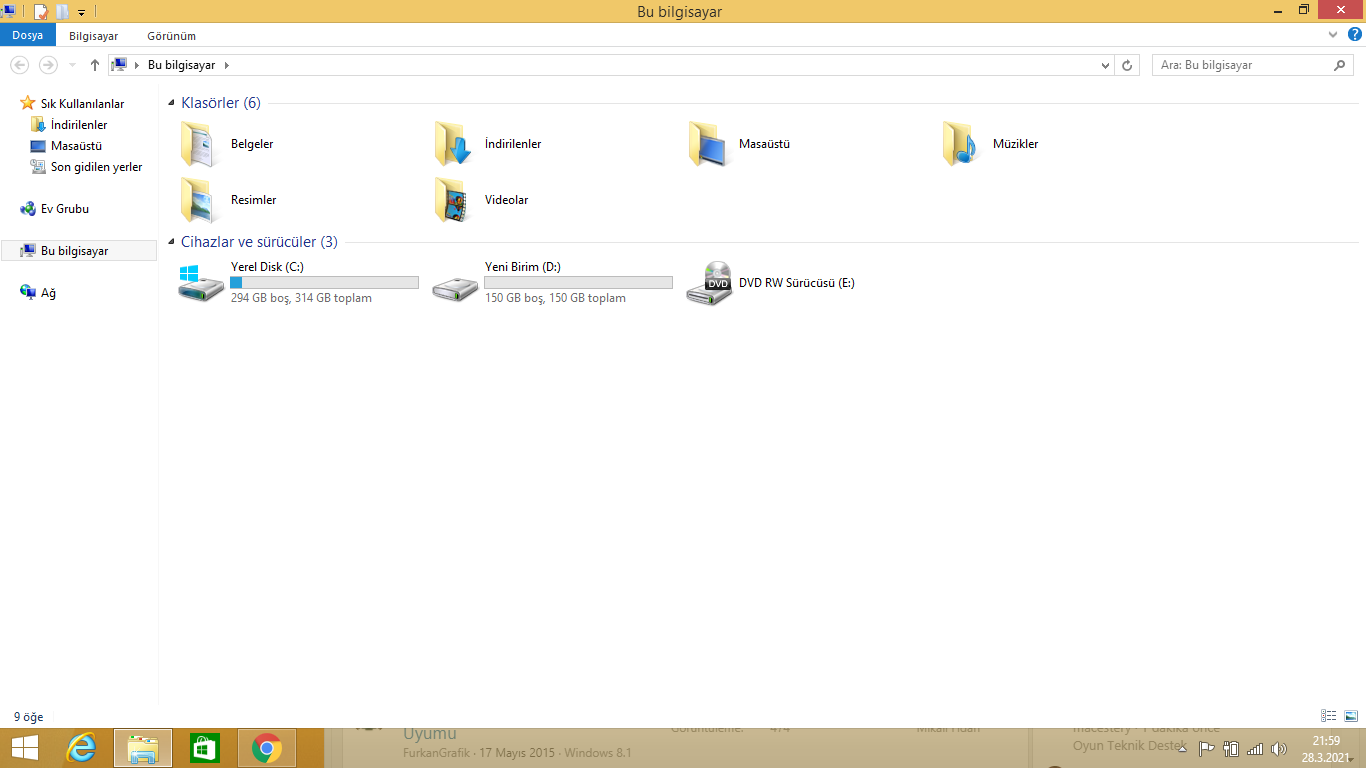1366x768 pixels.
Task: Launch Google Chrome from the taskbar
Action: [x=267, y=748]
